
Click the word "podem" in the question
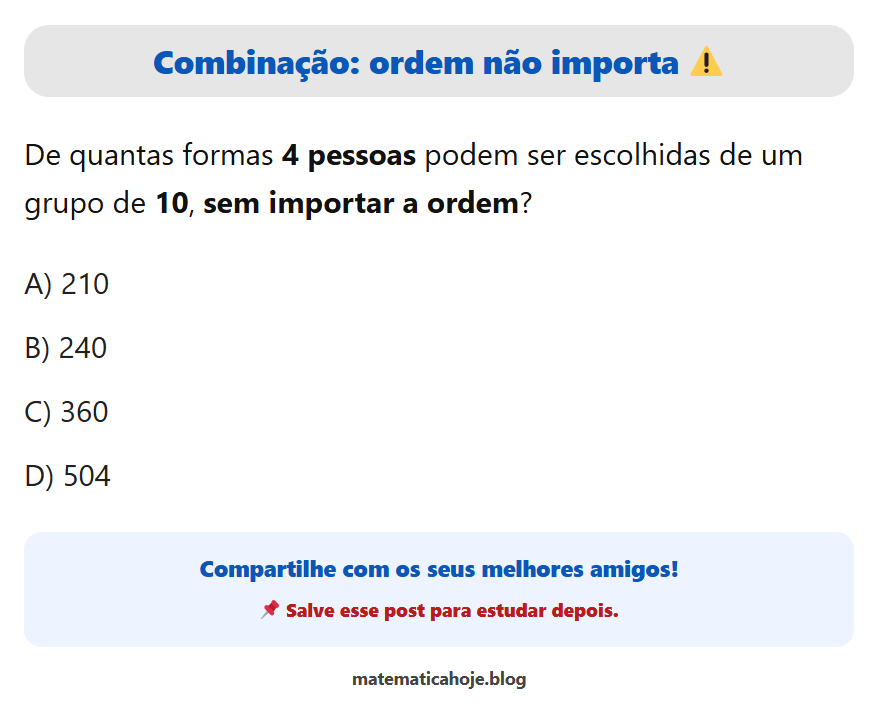pyautogui.click(x=464, y=156)
